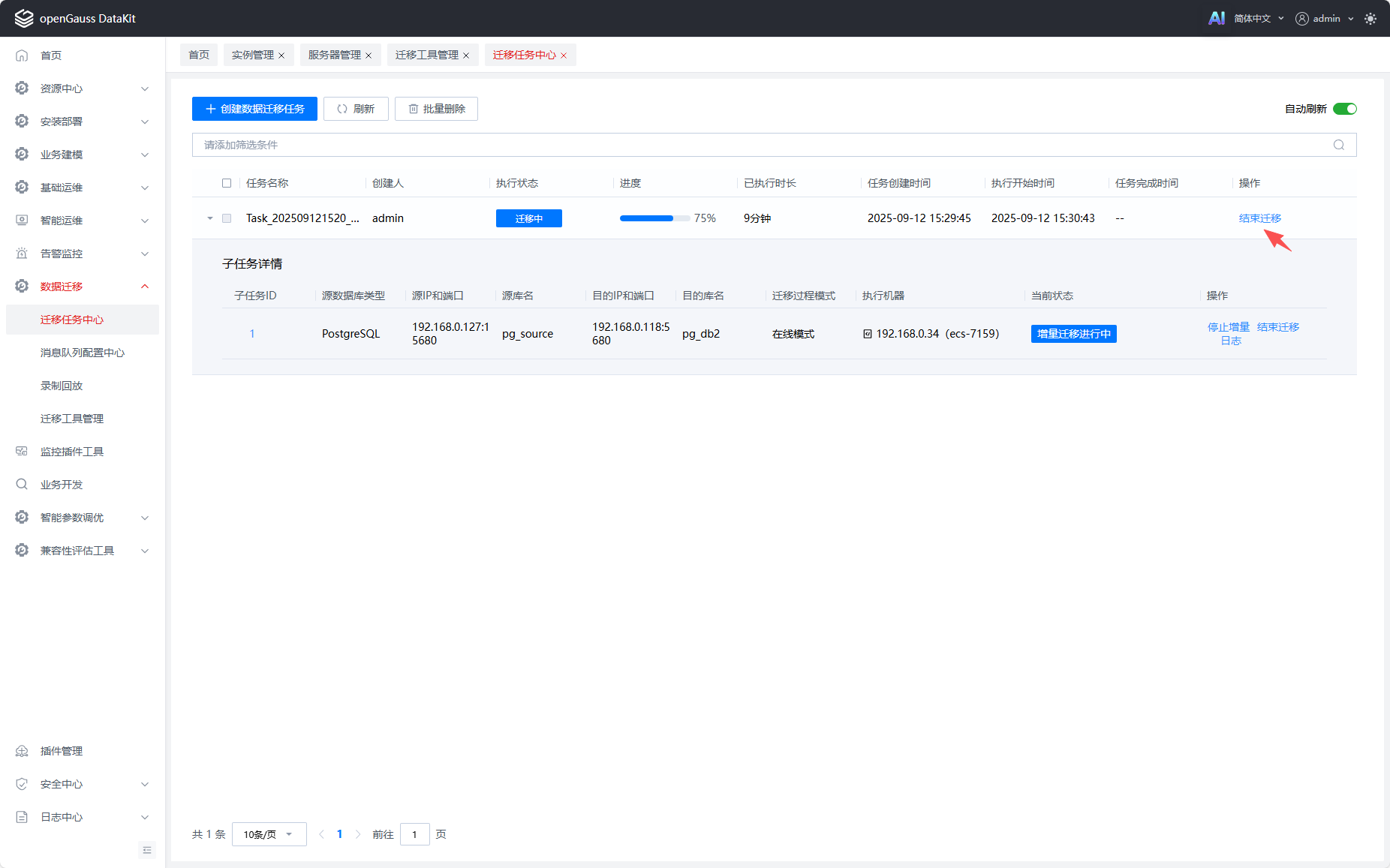Click 停止增量 link in subtask row
The image size is (1390, 868).
point(1228,327)
